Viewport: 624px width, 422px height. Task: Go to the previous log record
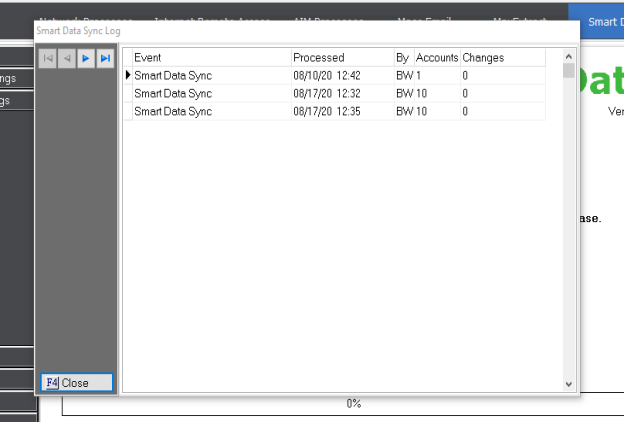66,60
